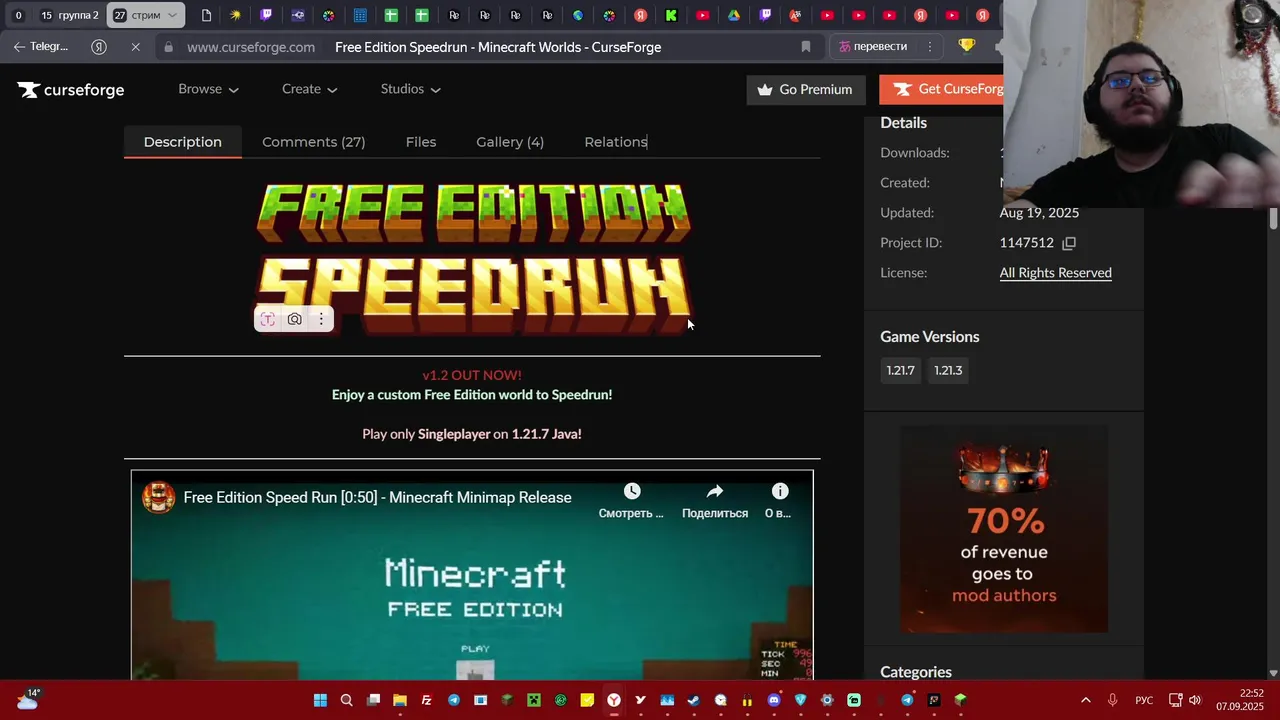Open the Files tab
The image size is (1280, 720).
pyautogui.click(x=421, y=142)
